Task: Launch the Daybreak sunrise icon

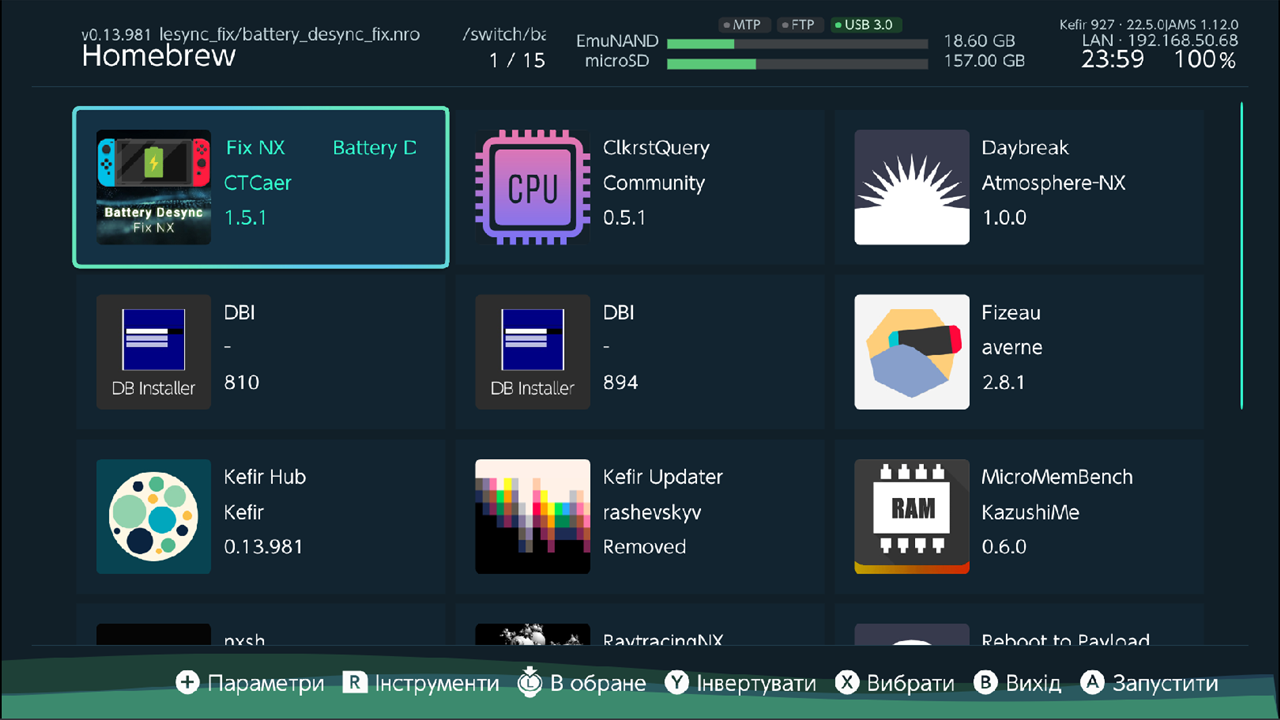Action: click(x=912, y=187)
